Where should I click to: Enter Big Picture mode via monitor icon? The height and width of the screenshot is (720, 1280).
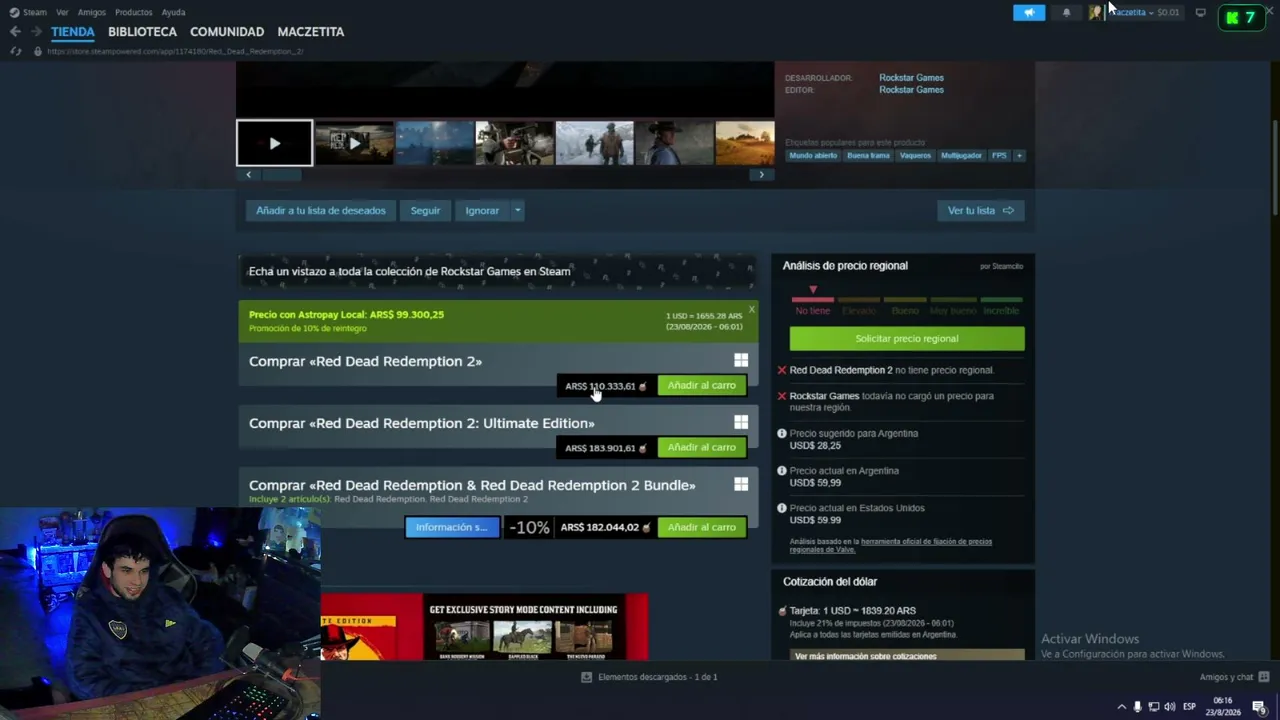tap(1201, 12)
